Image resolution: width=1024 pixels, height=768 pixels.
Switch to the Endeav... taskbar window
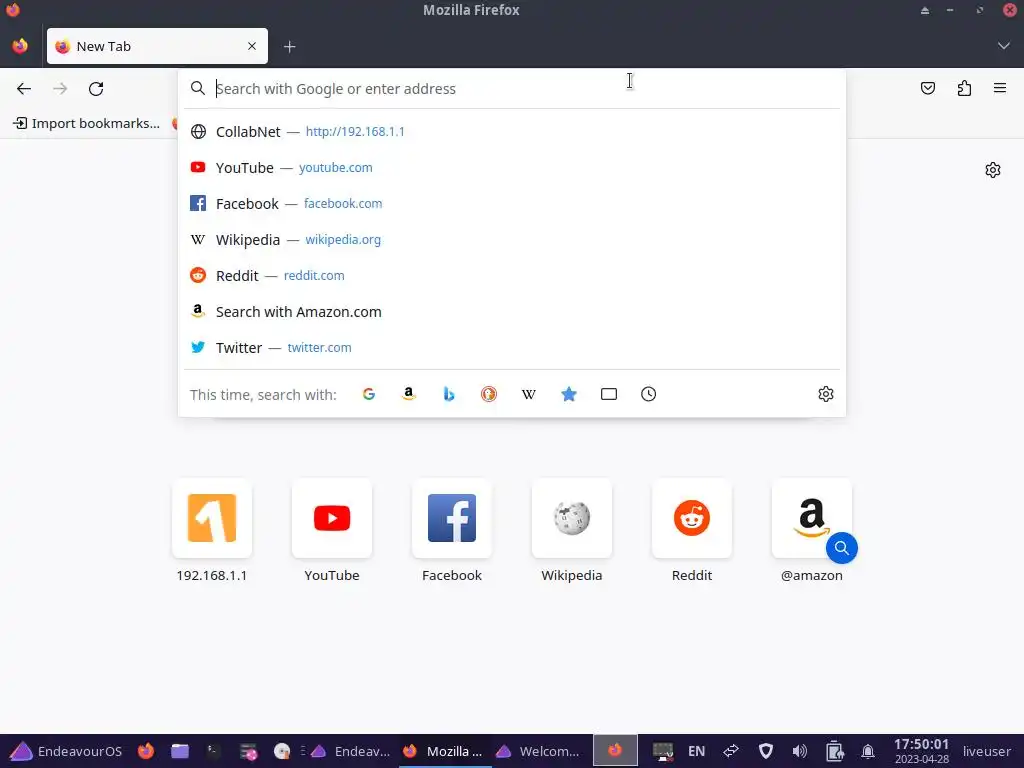tap(351, 751)
